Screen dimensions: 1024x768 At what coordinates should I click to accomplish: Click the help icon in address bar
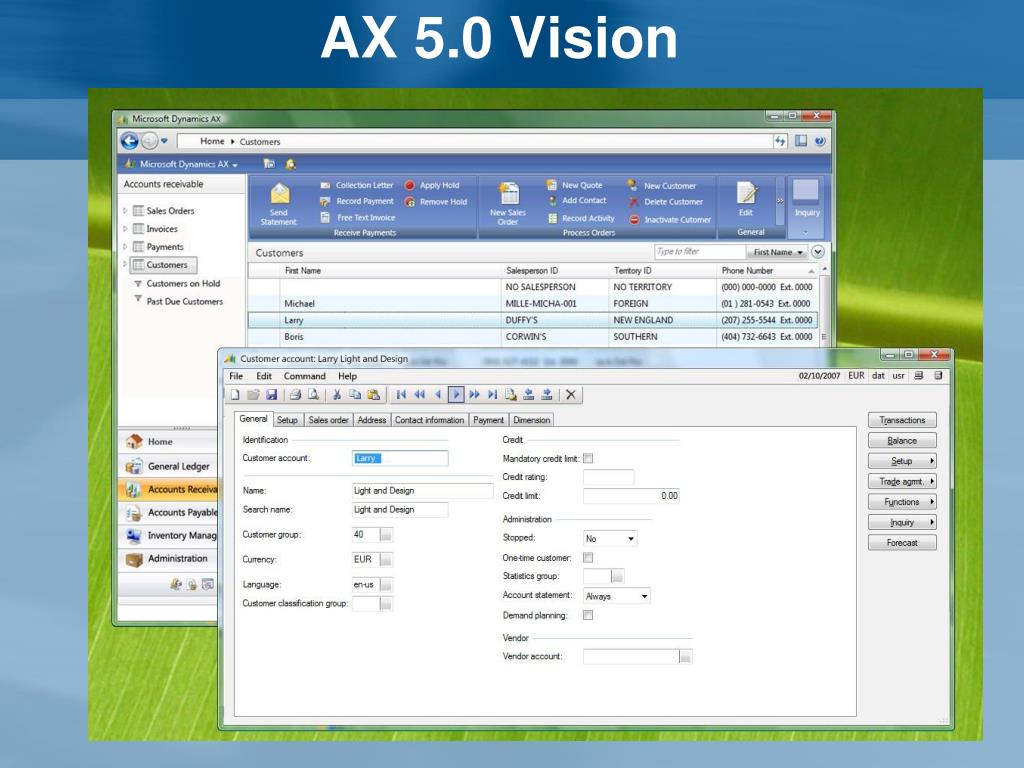pos(820,140)
